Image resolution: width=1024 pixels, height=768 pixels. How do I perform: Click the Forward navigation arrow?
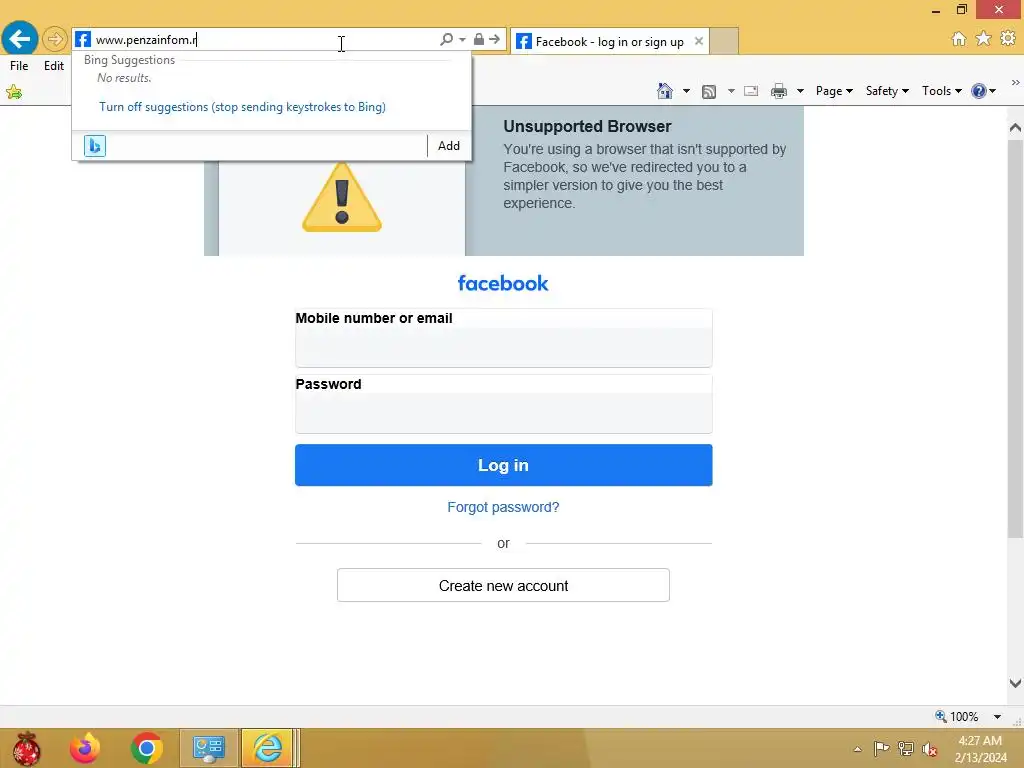[x=55, y=39]
